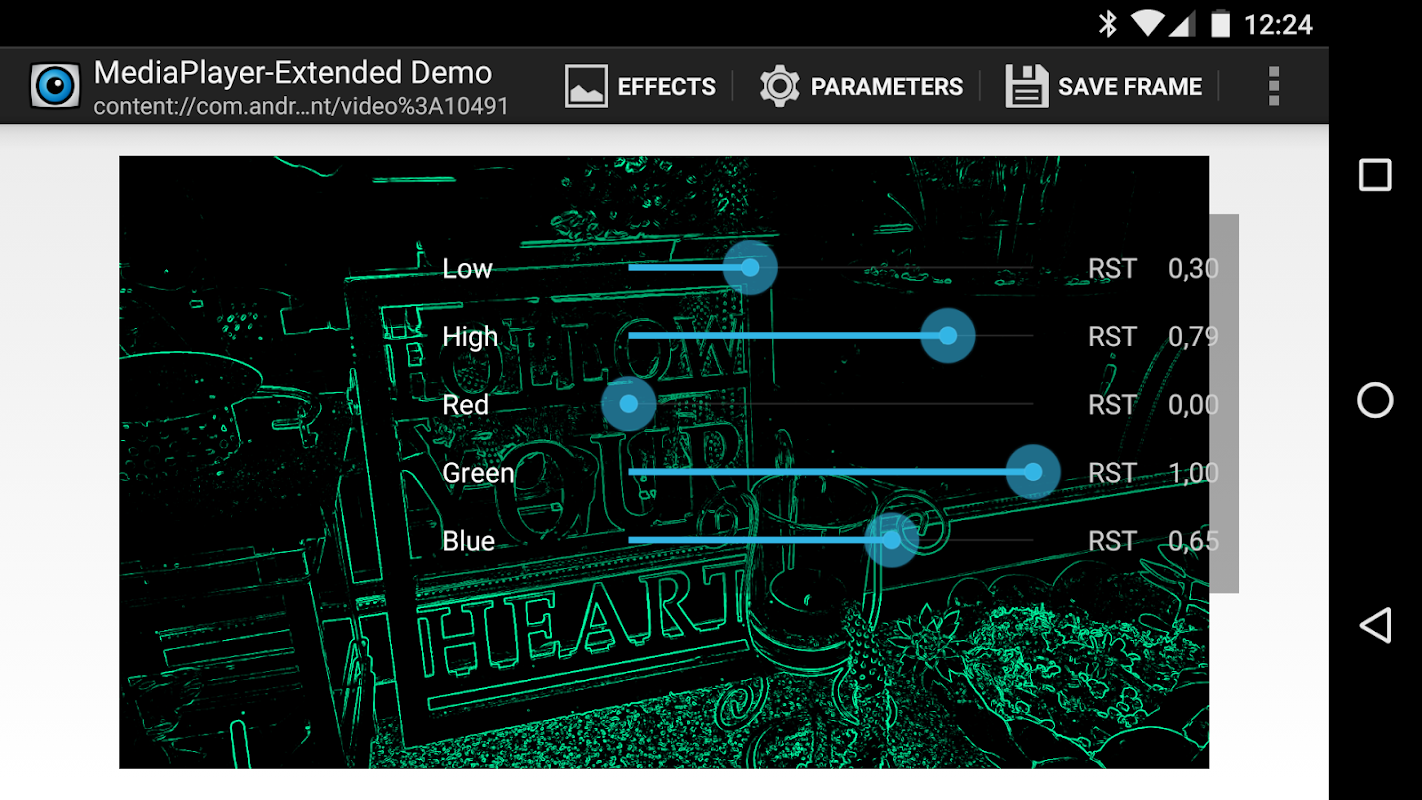Reset the High parameter with RST
Screen dimensions: 1422x800
click(x=1112, y=337)
